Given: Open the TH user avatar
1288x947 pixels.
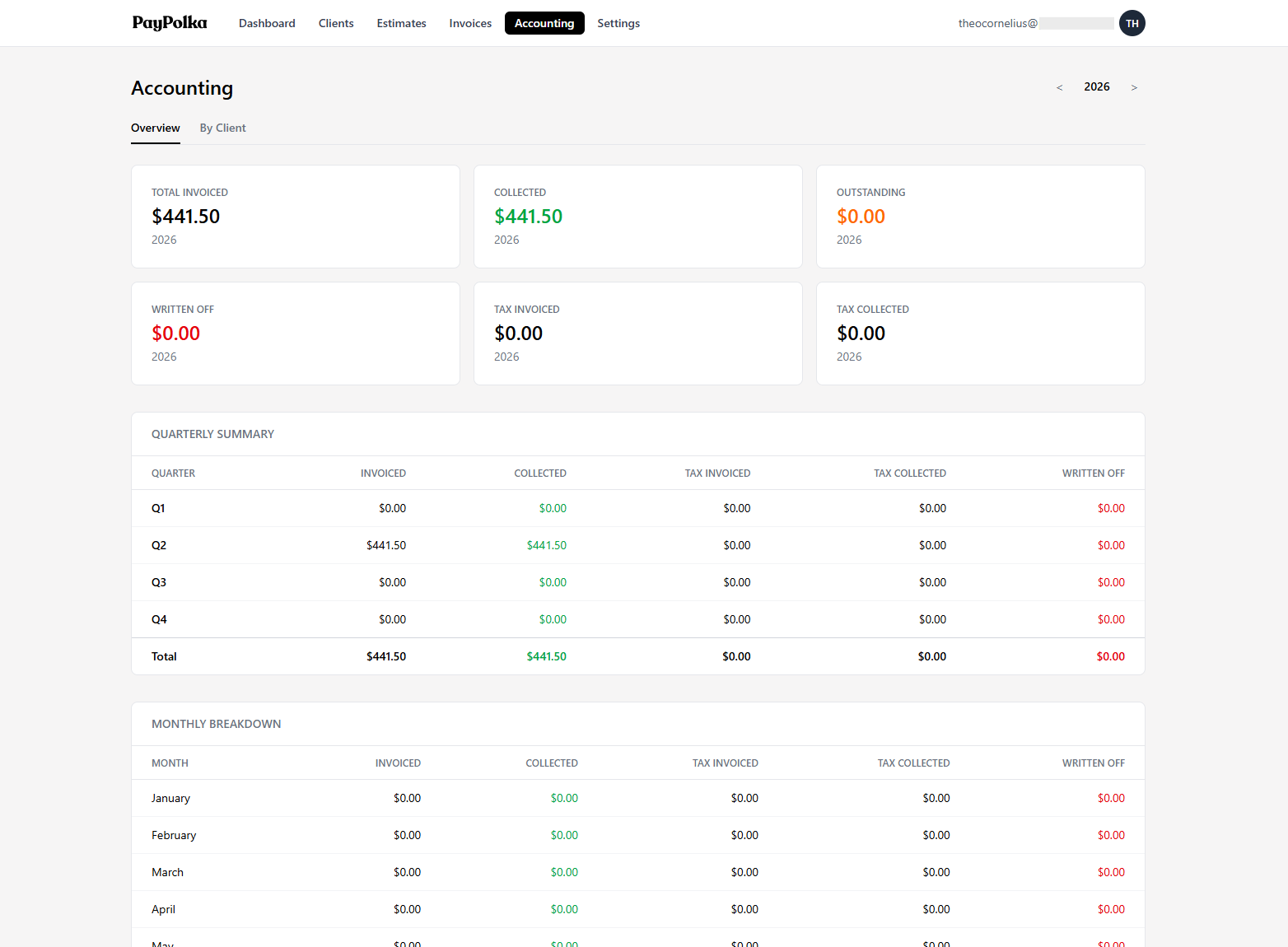Looking at the screenshot, I should click(1132, 23).
